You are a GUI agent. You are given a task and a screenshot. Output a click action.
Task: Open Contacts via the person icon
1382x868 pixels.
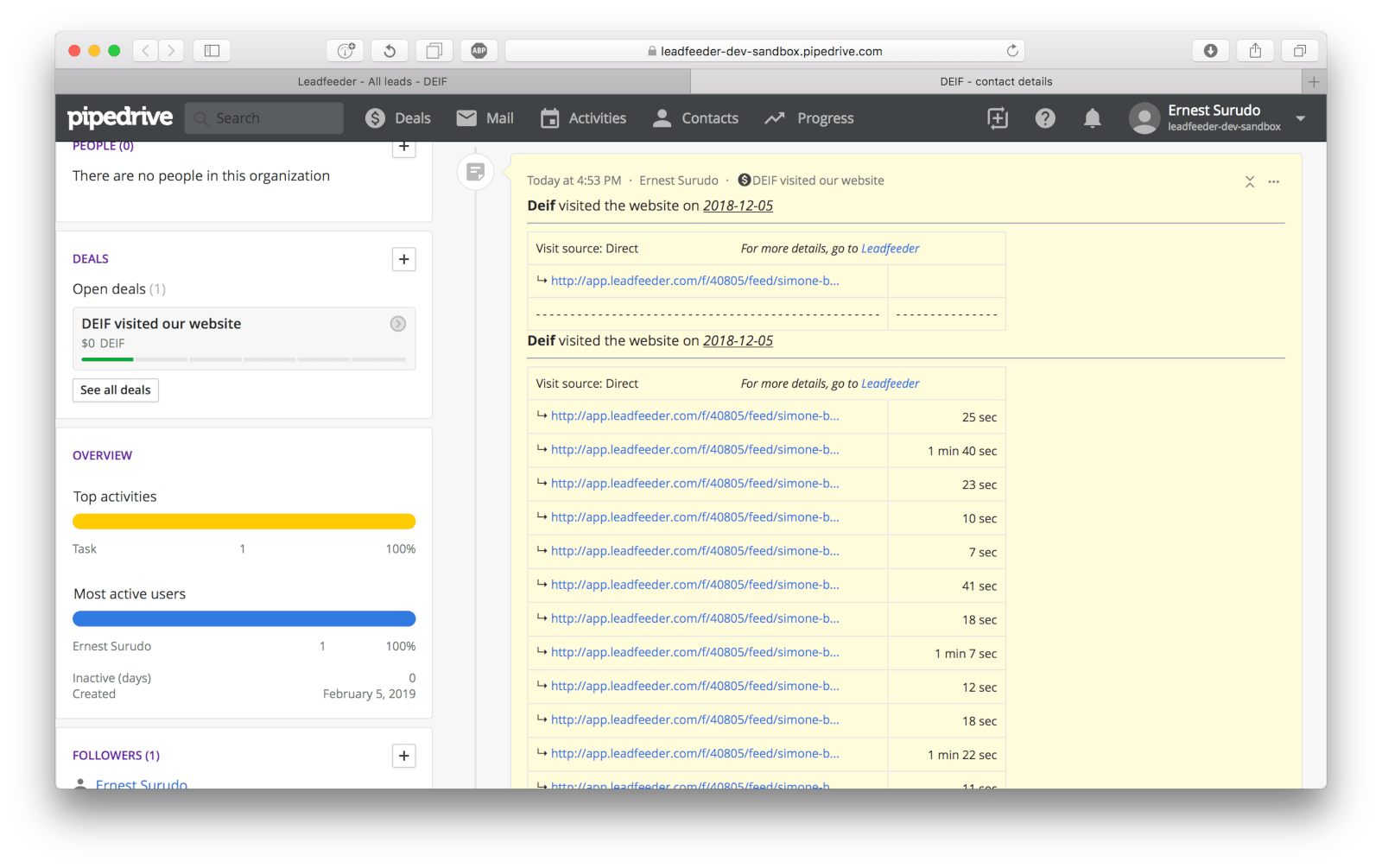coord(662,117)
